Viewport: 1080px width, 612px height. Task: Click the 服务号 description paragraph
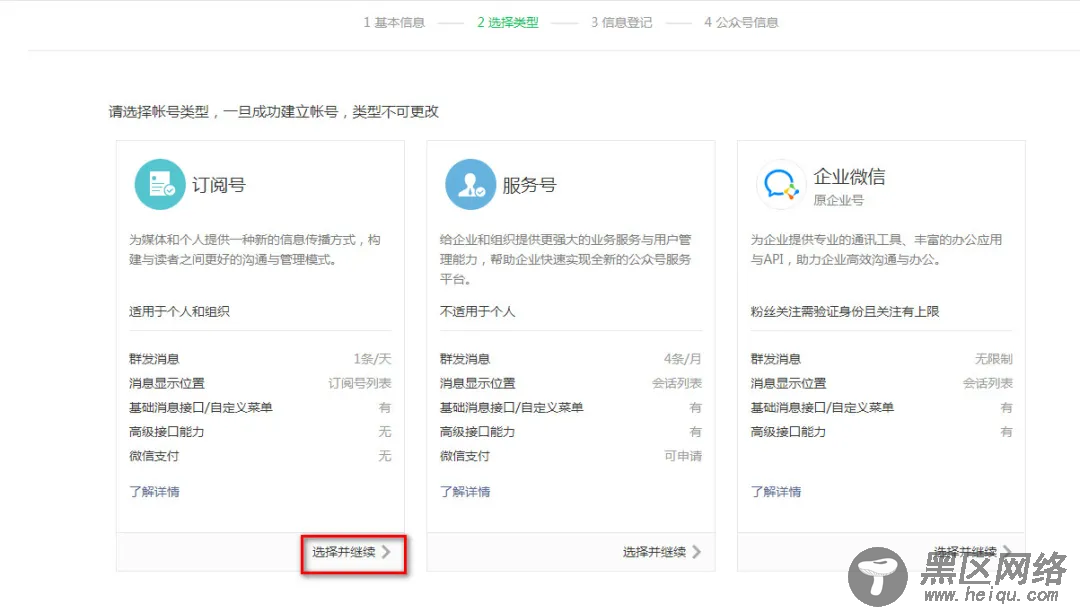565,259
